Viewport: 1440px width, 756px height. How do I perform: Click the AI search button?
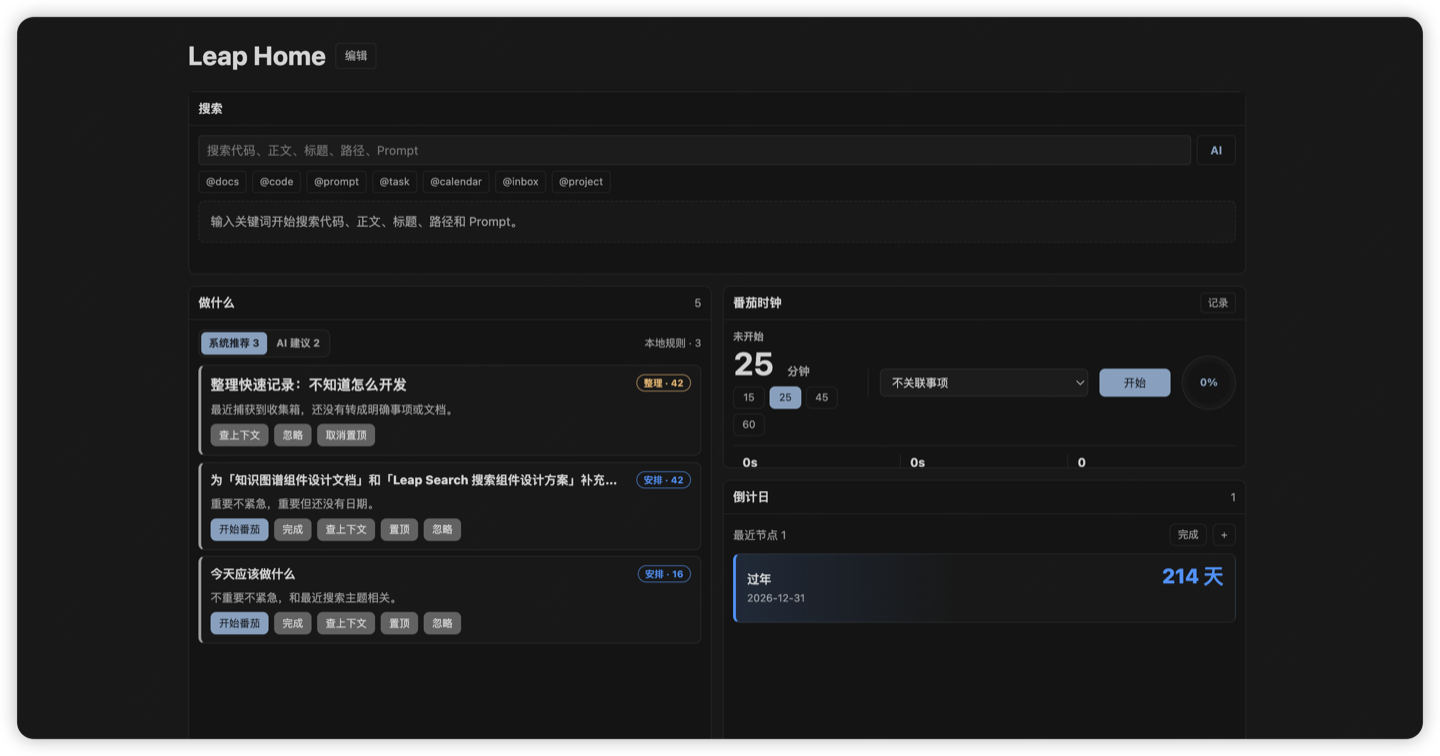point(1216,150)
